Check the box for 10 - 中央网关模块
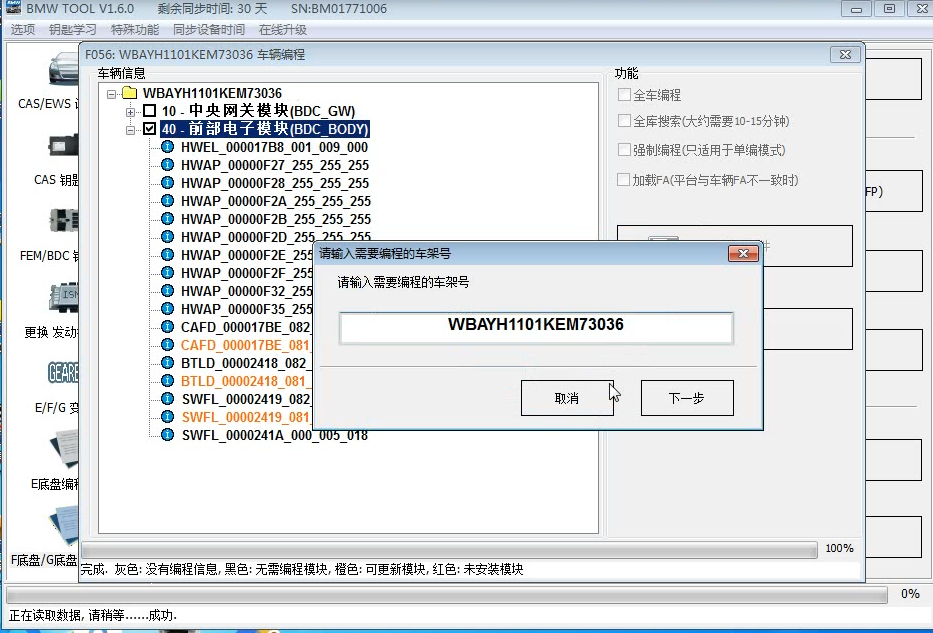The width and height of the screenshot is (933, 633). tap(149, 111)
